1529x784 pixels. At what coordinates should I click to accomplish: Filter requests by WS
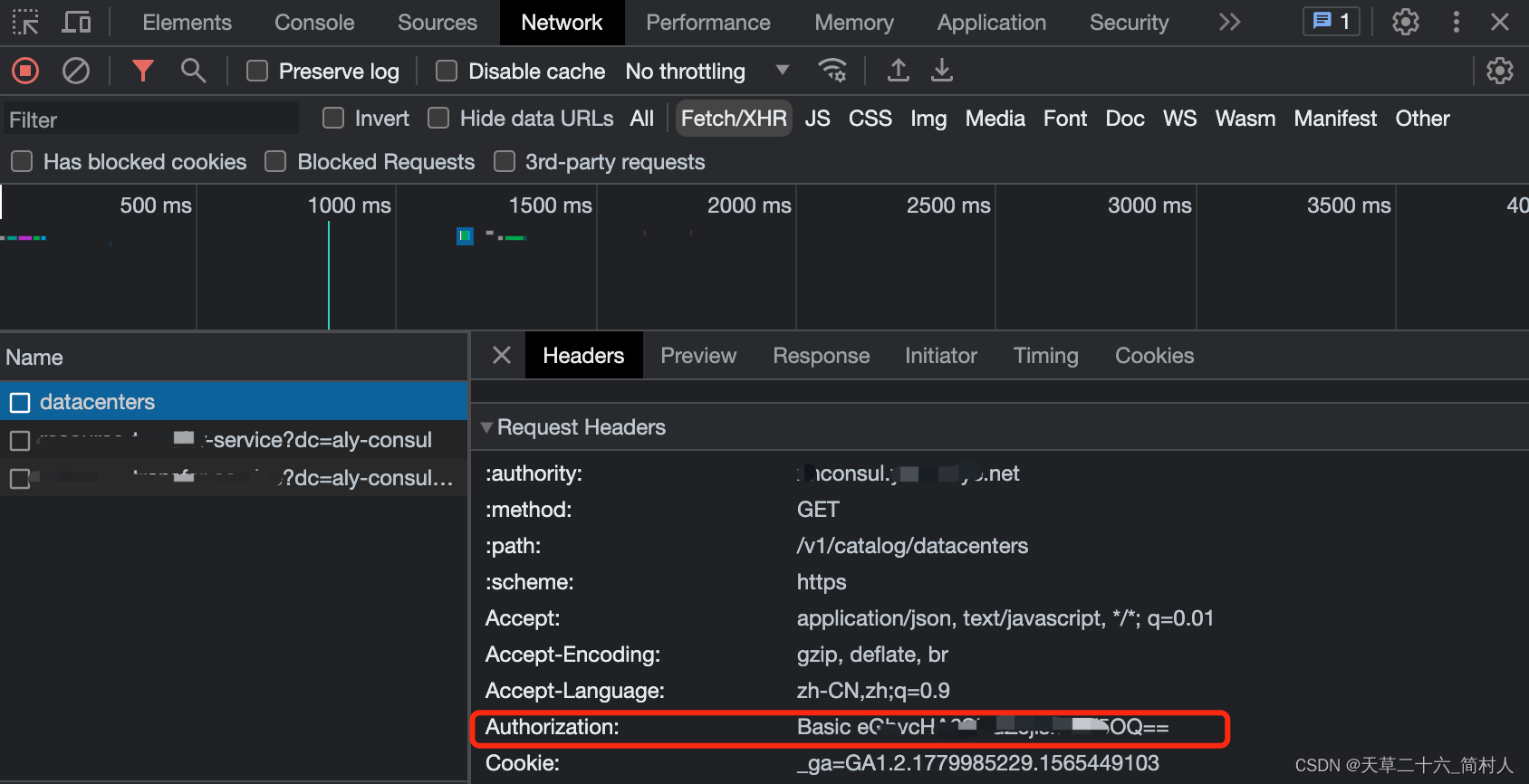click(1180, 118)
